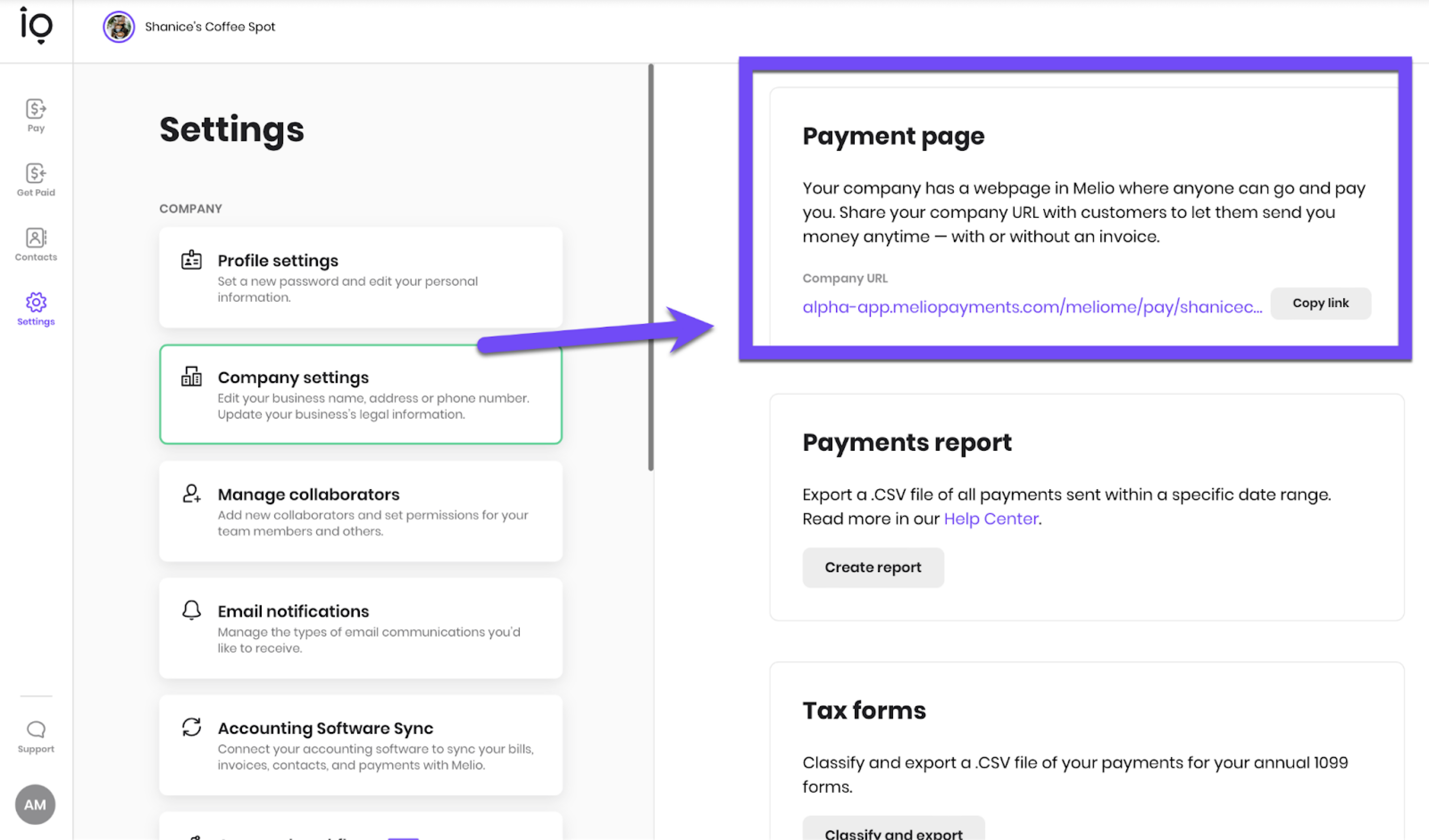
Task: Open the Help Center link
Action: [991, 519]
